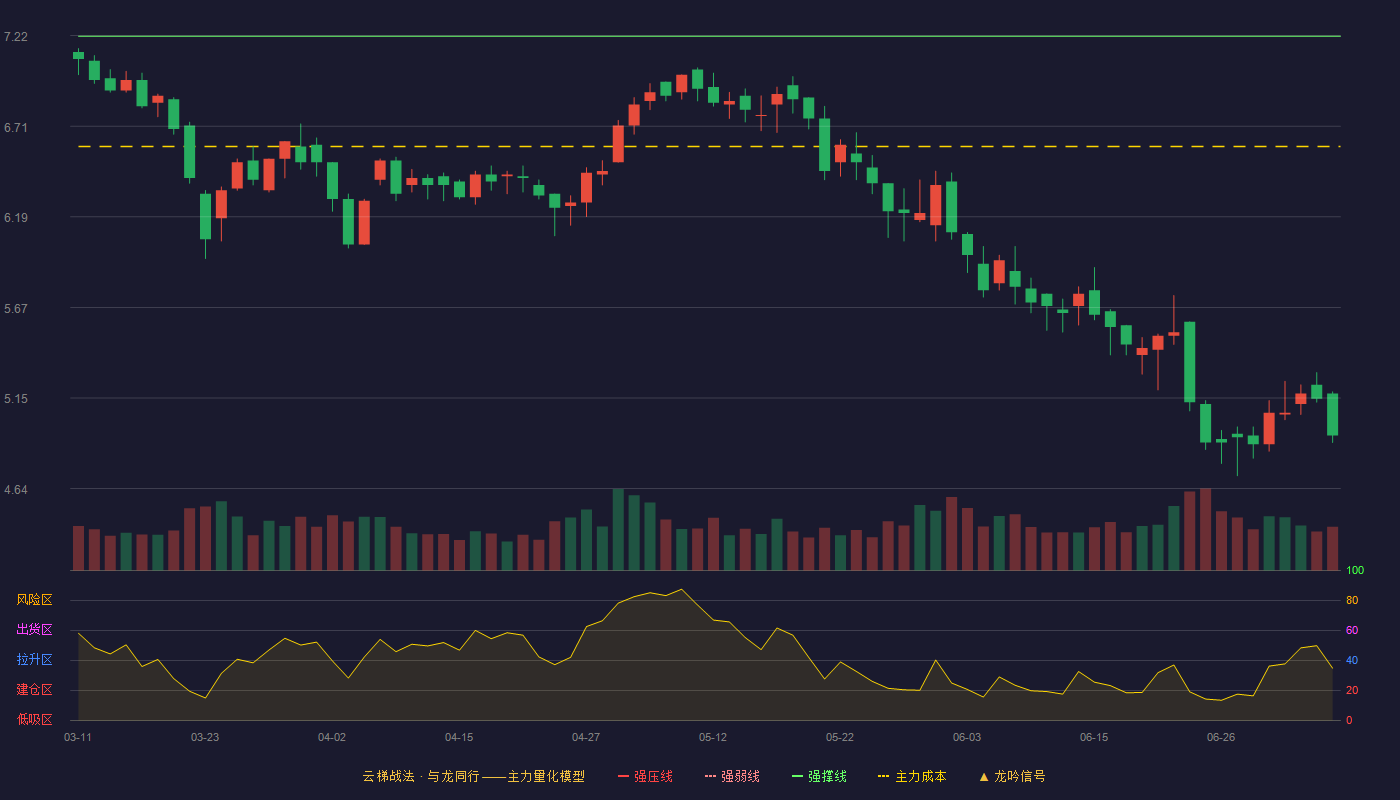Click the green 7.22 support line
1400x800 pixels.
(709, 36)
